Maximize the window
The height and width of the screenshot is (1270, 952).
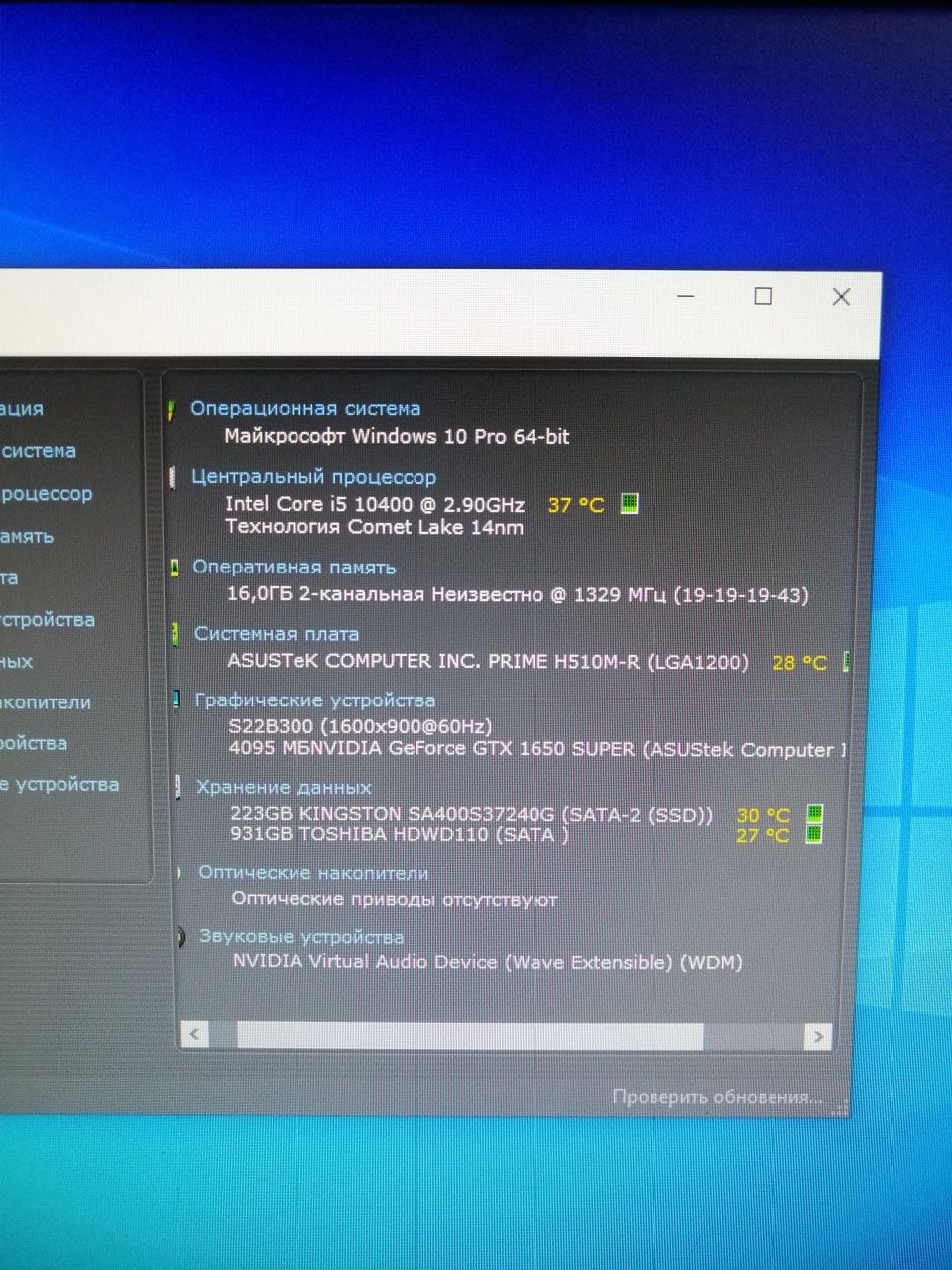(763, 296)
